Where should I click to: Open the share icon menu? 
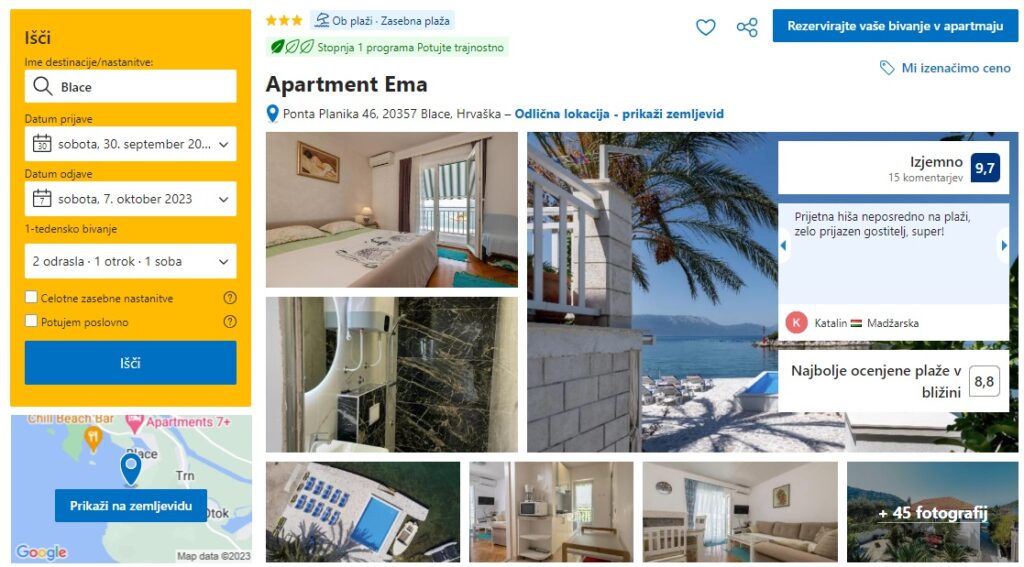coord(747,27)
